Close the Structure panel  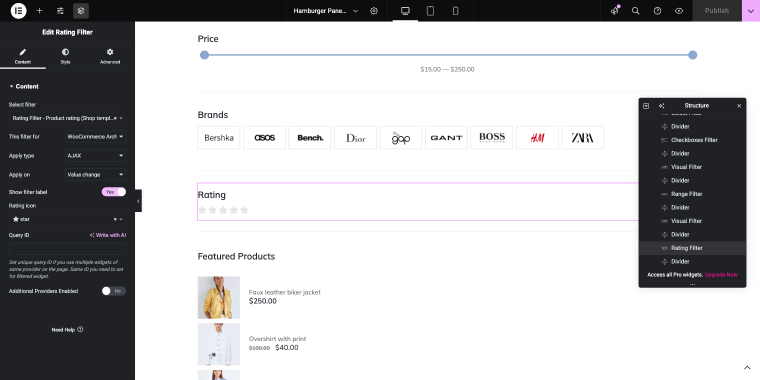click(739, 106)
